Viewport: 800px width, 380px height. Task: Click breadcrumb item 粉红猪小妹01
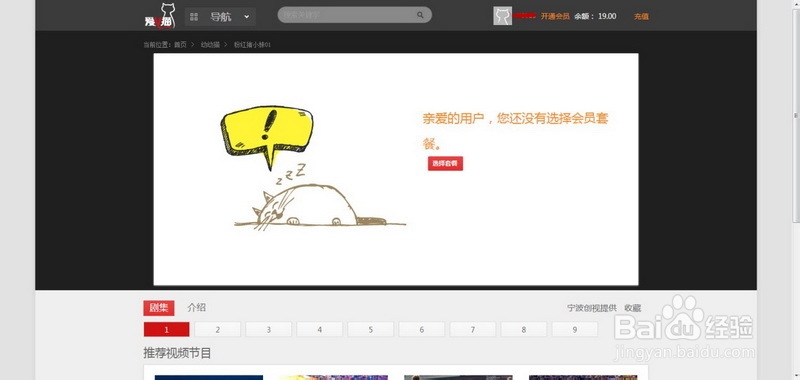click(252, 45)
